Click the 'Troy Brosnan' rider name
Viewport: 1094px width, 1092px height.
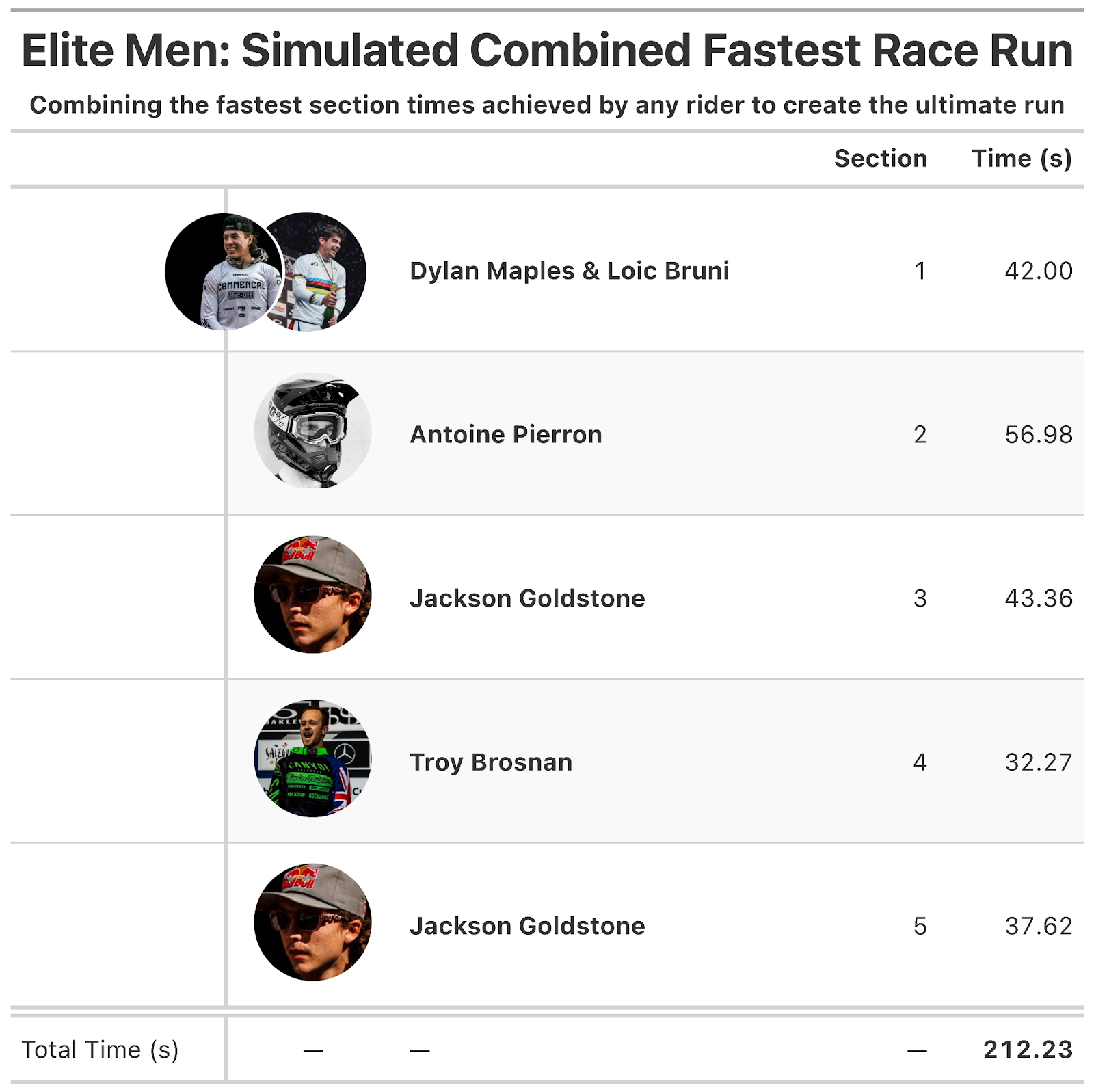[491, 762]
